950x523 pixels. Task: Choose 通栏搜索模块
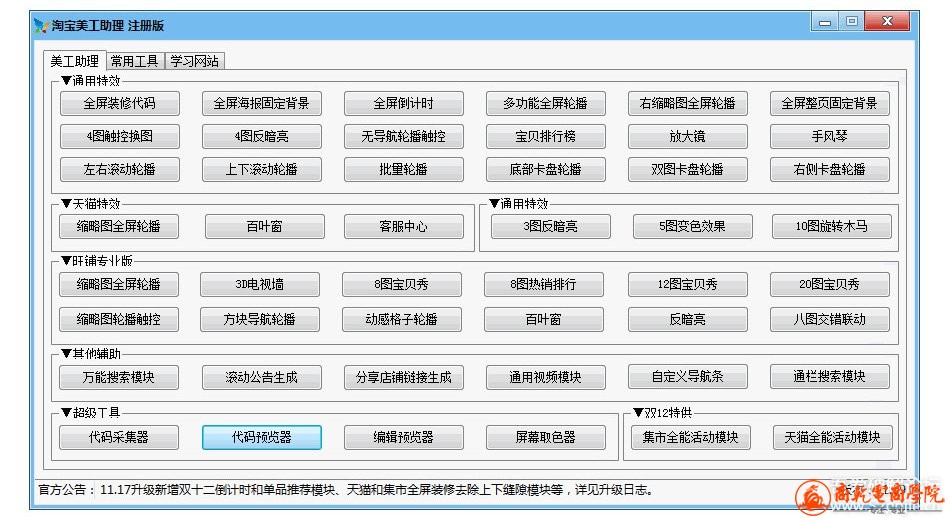(x=829, y=377)
